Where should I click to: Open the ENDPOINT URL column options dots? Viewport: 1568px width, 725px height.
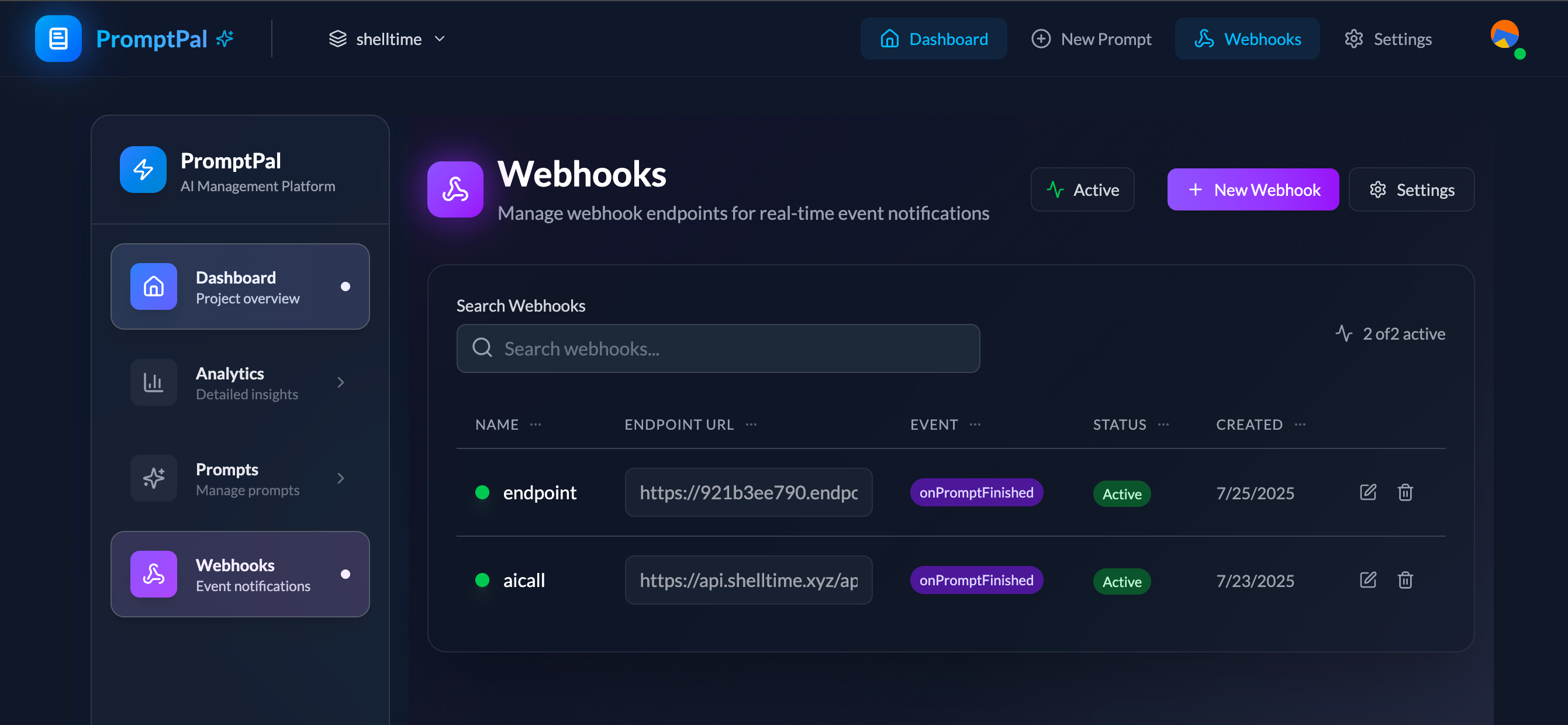click(x=752, y=424)
